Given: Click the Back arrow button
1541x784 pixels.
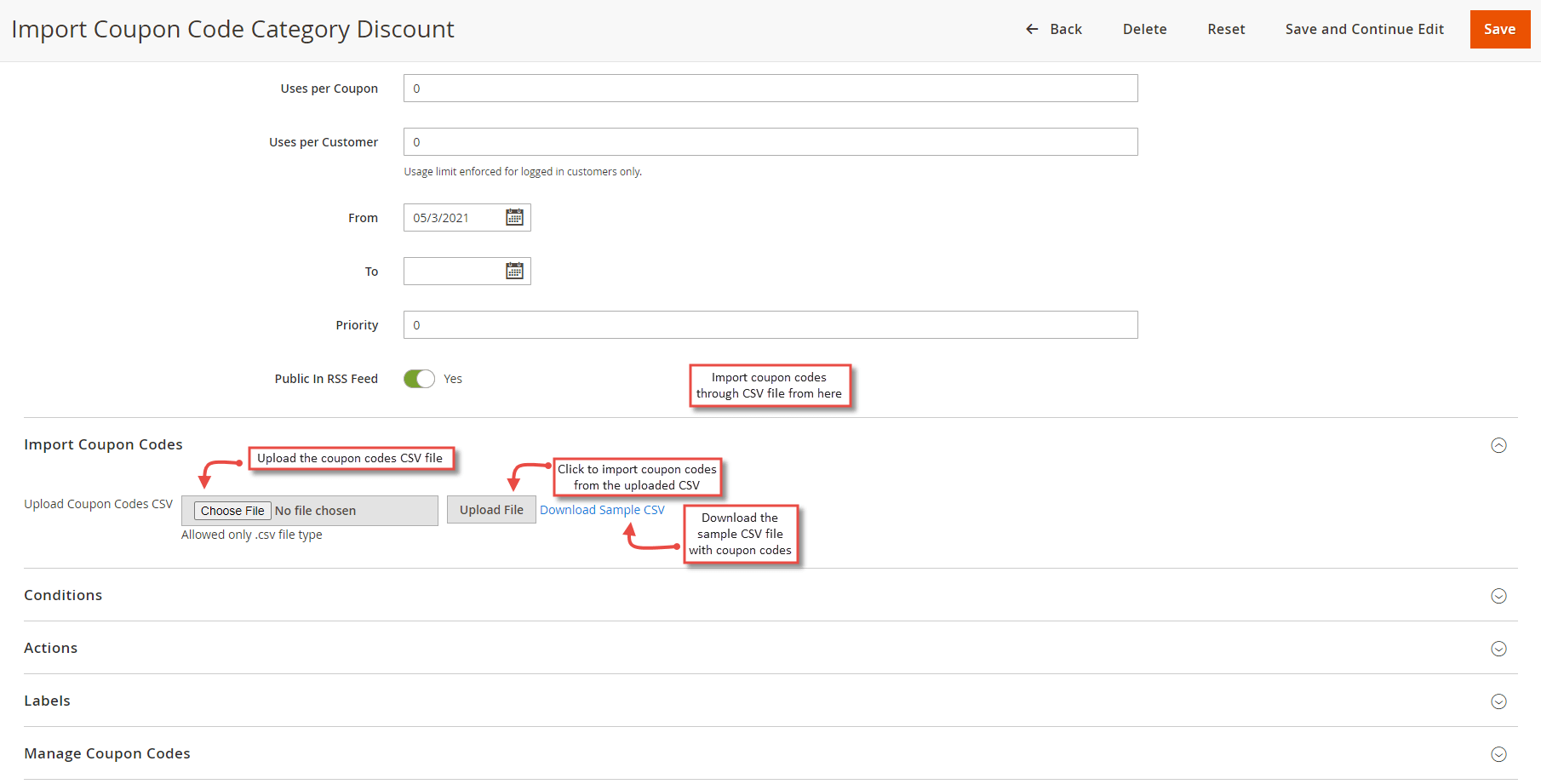Looking at the screenshot, I should 1053,29.
